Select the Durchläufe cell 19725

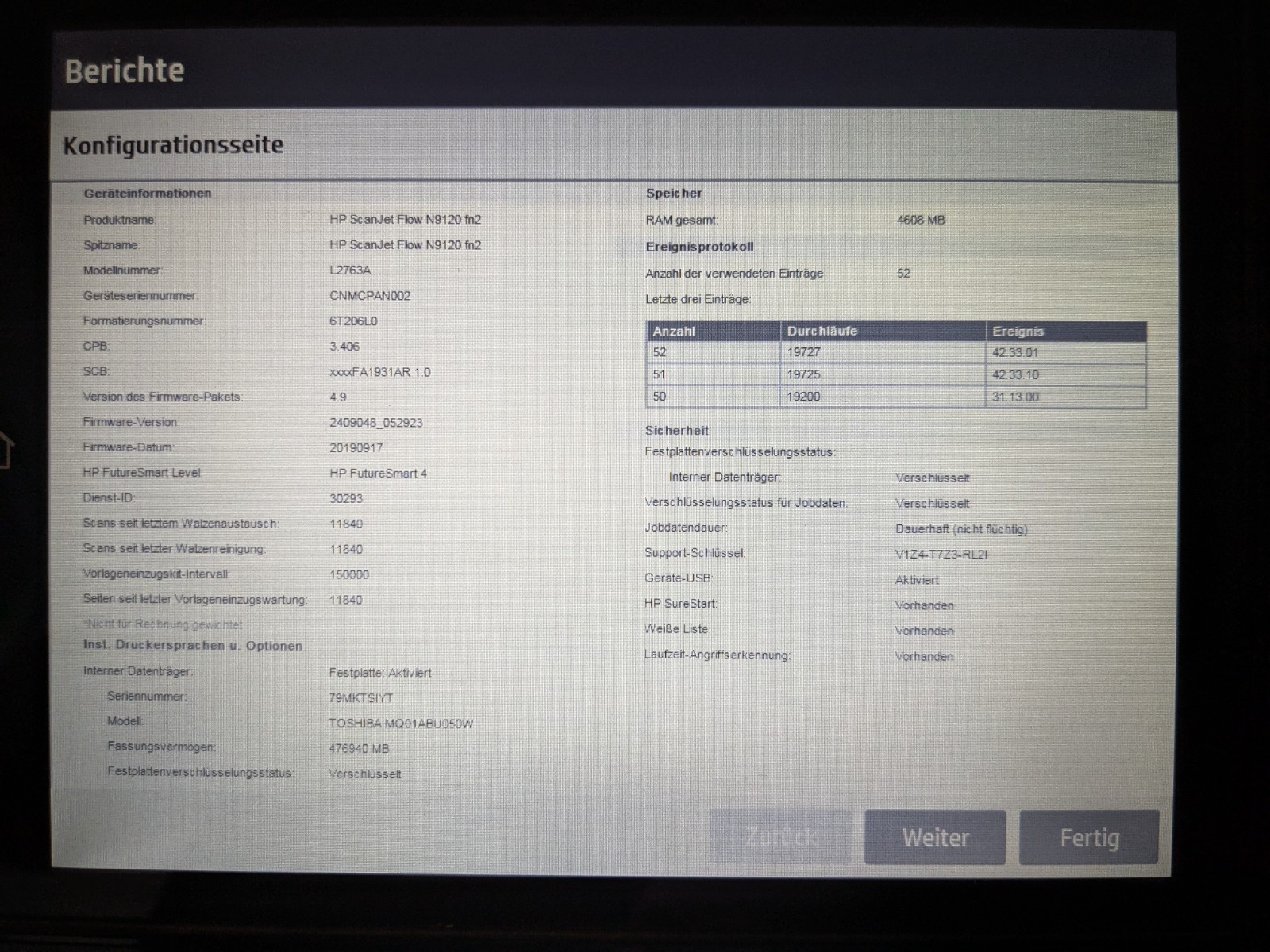(x=804, y=374)
